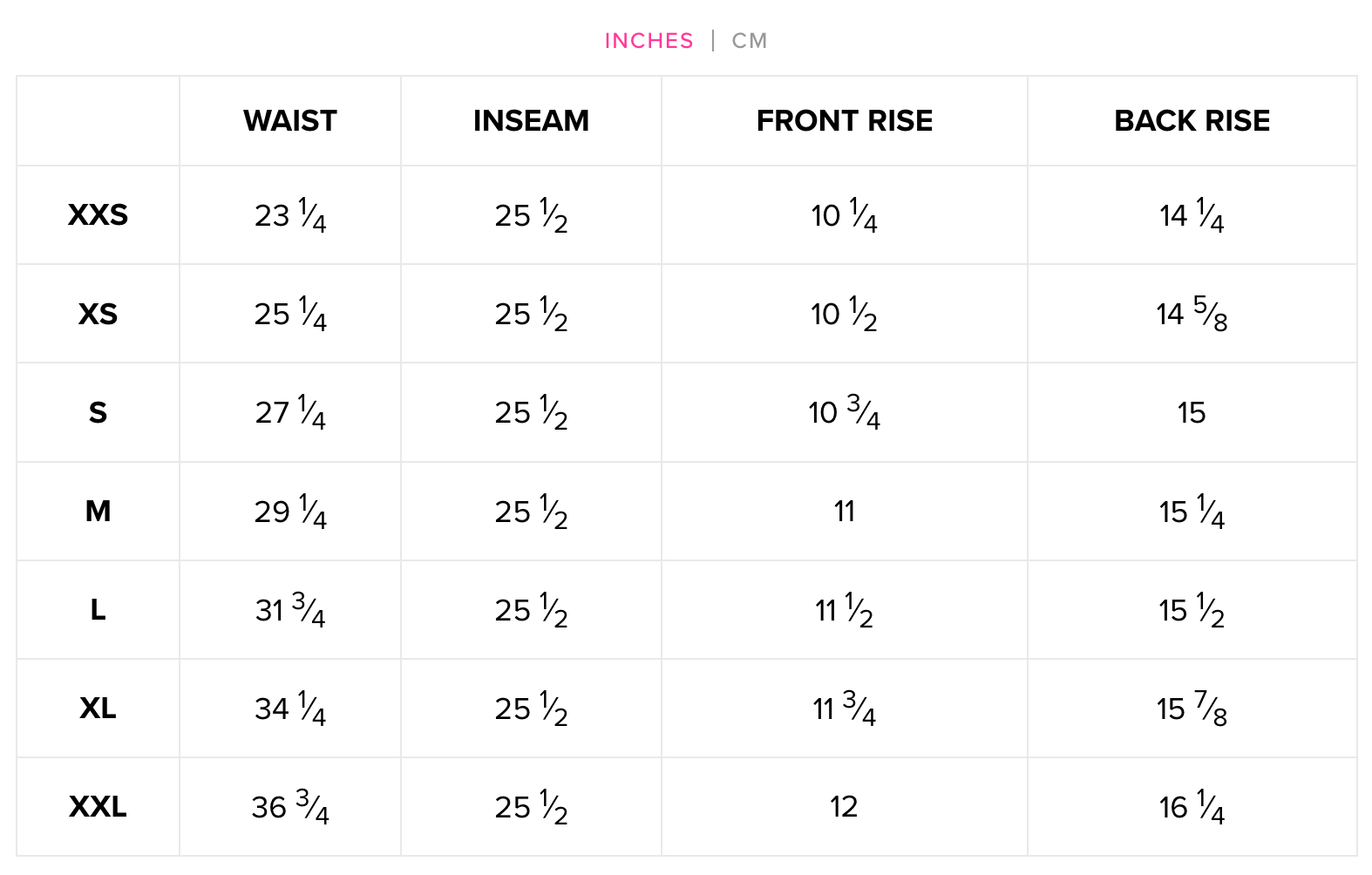
Task: Select the XL size row label
Action: [98, 708]
